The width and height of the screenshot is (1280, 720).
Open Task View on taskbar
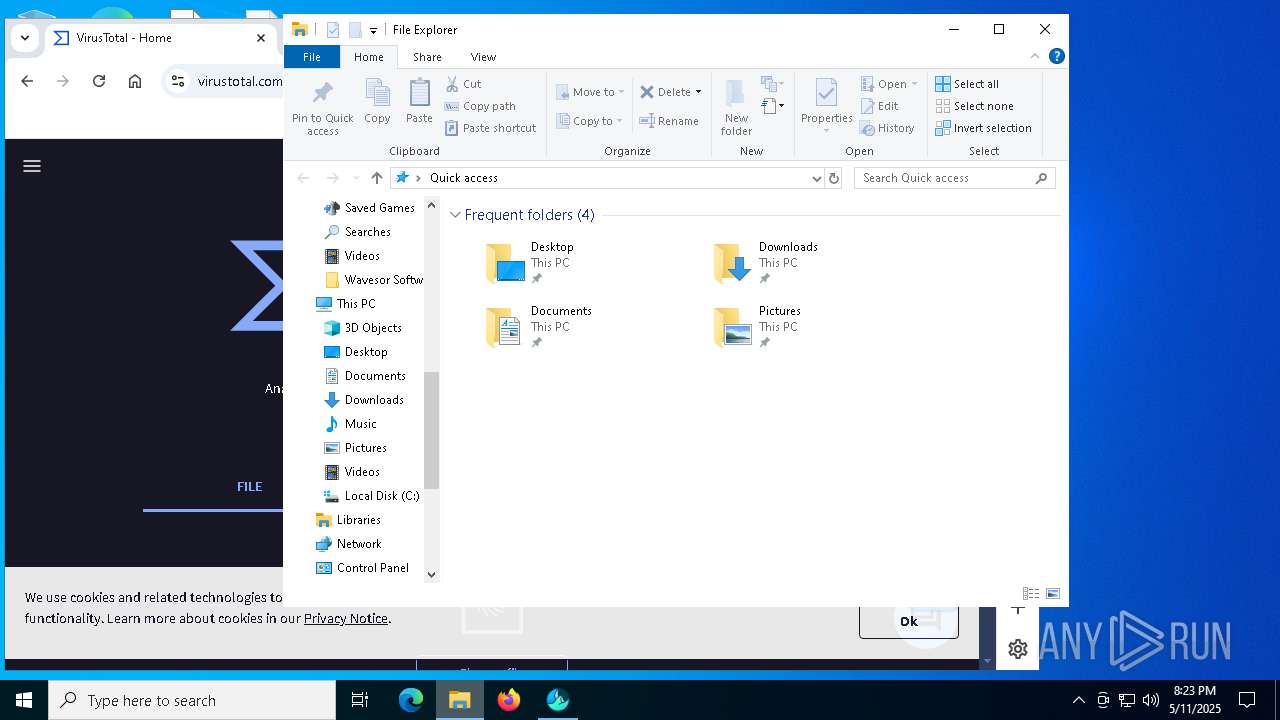click(360, 700)
